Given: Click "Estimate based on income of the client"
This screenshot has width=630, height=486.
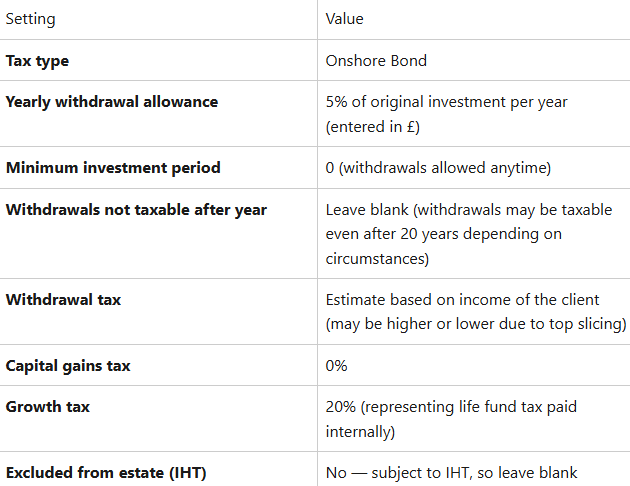Looking at the screenshot, I should pyautogui.click(x=462, y=300).
